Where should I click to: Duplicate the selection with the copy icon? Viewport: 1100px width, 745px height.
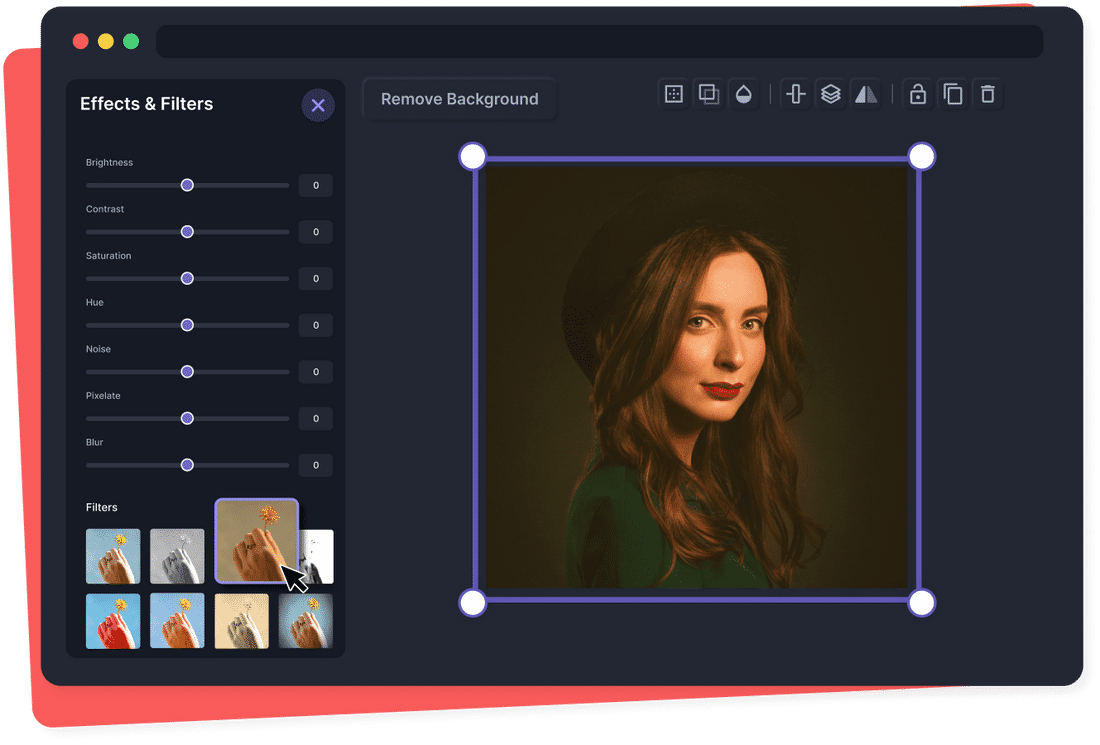pyautogui.click(x=953, y=94)
